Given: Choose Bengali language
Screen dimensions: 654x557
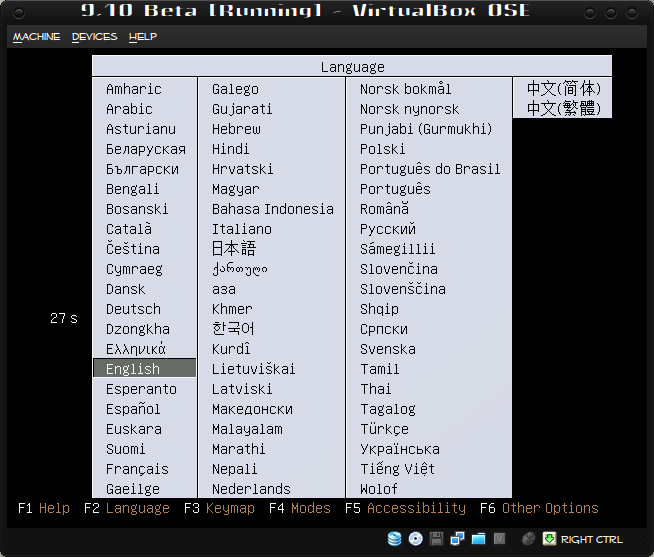Looking at the screenshot, I should click(x=133, y=189).
